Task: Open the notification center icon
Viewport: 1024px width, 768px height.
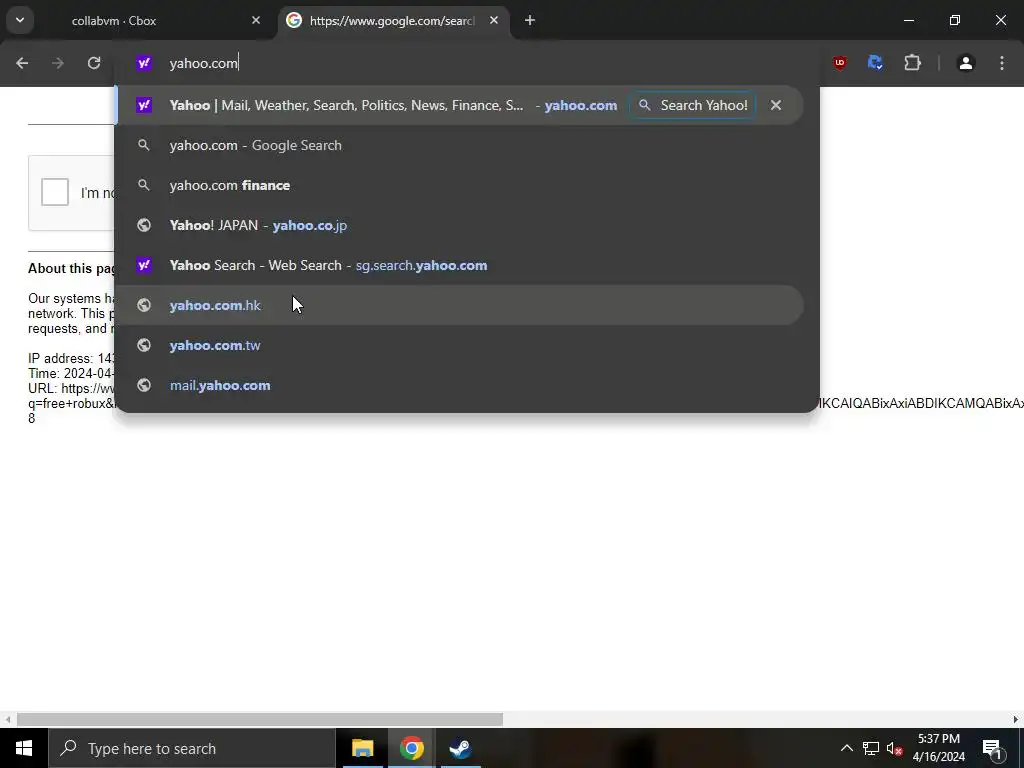Action: coord(992,748)
